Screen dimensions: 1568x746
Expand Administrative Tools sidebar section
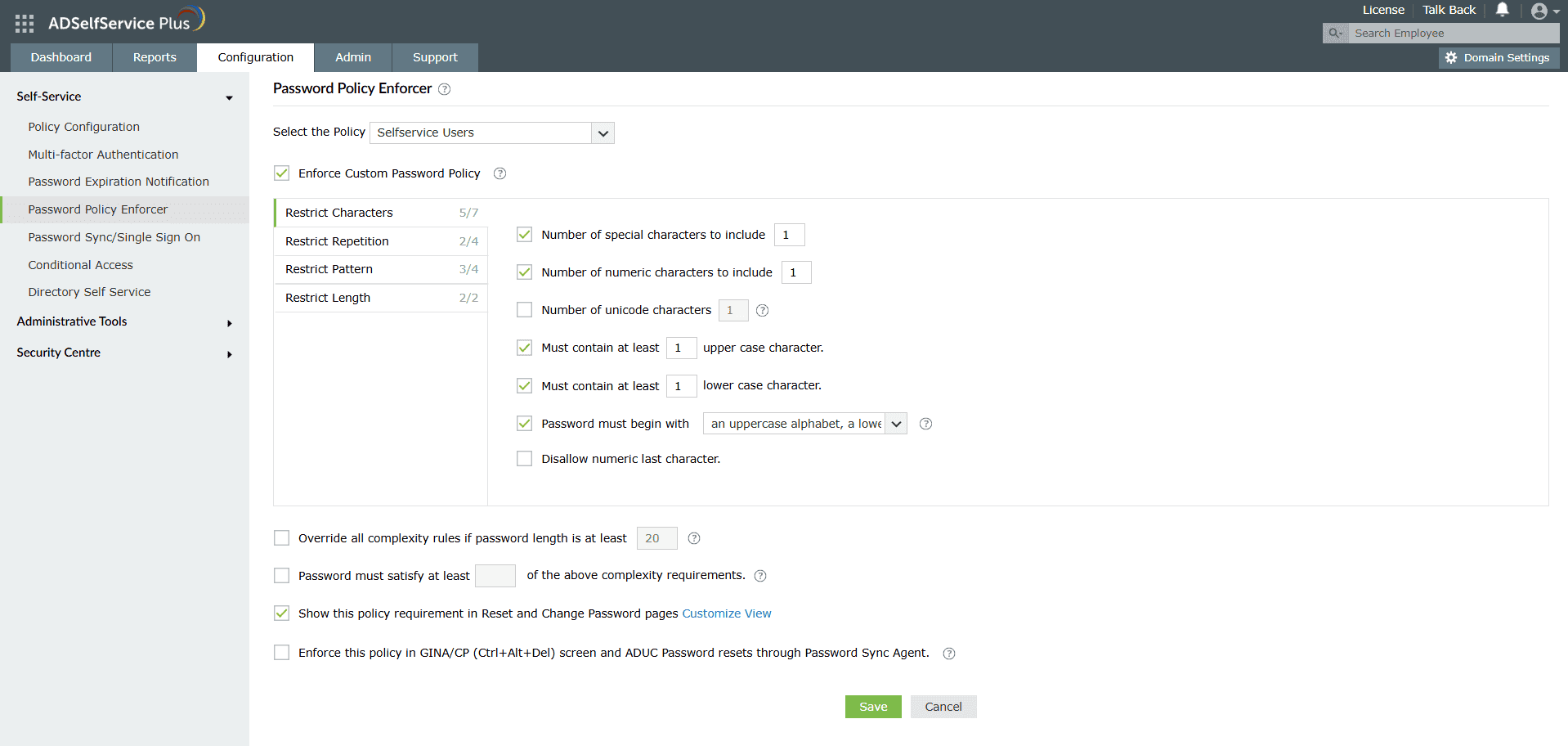click(x=124, y=321)
